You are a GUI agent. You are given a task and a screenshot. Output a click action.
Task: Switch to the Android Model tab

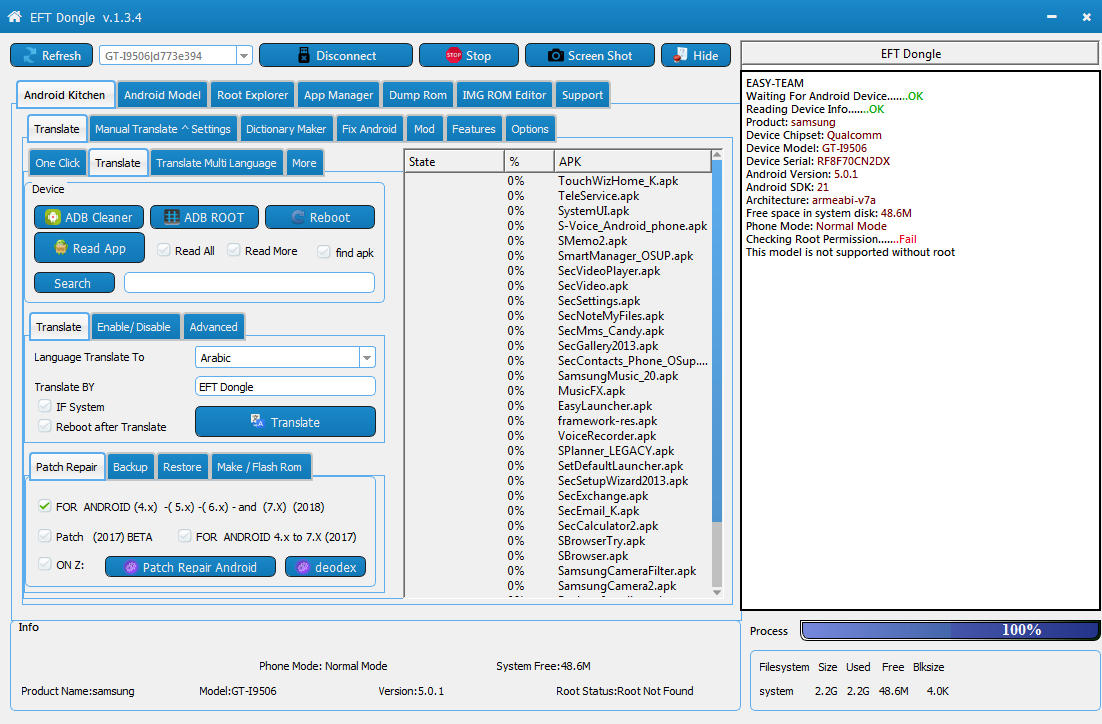(162, 95)
